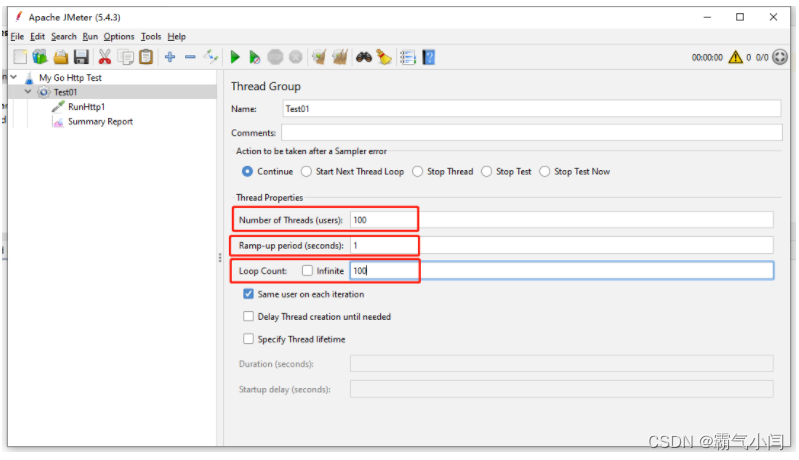Click the 0/0 thread count text

pos(762,58)
